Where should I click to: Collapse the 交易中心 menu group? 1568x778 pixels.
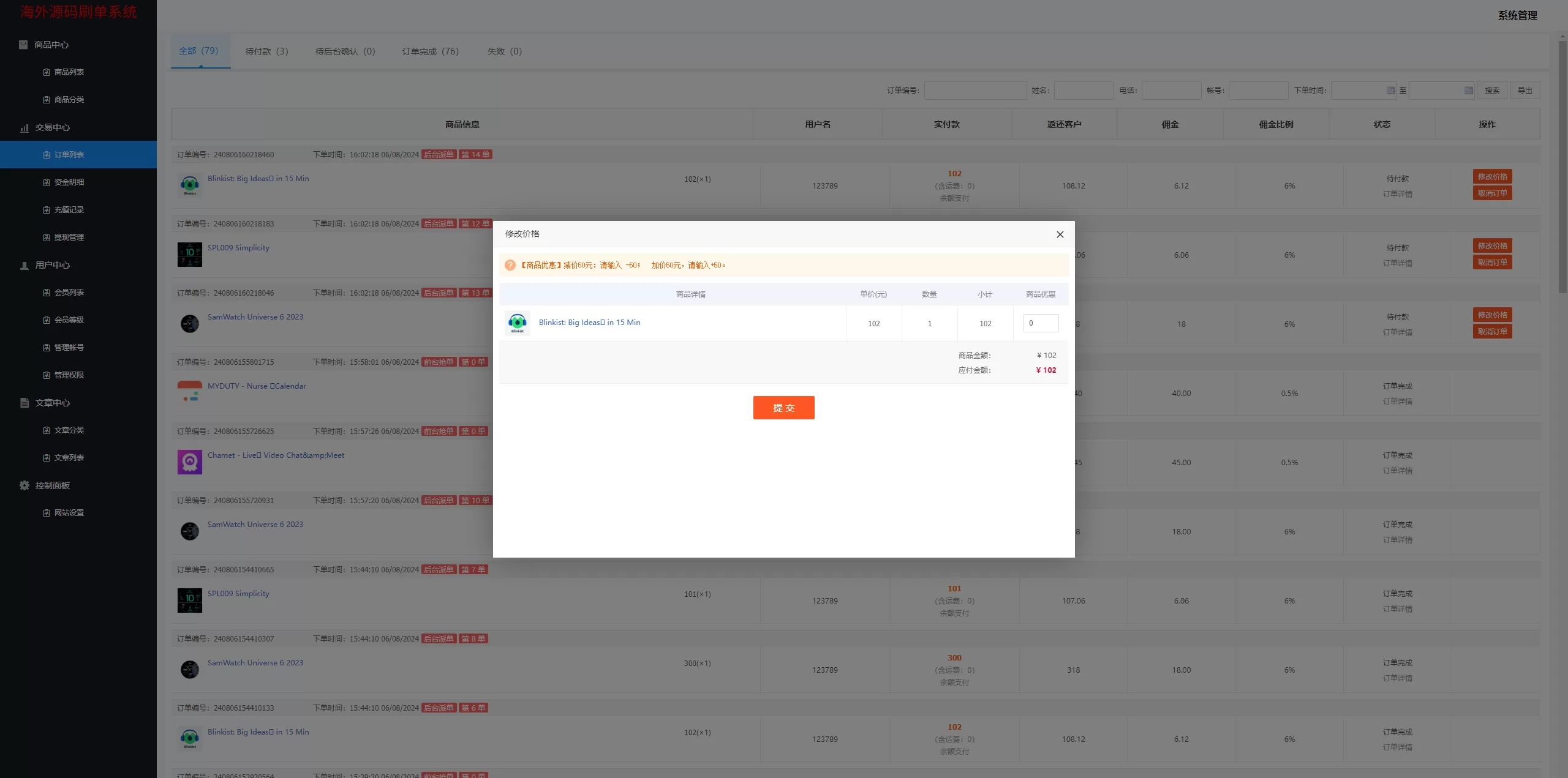[x=52, y=127]
